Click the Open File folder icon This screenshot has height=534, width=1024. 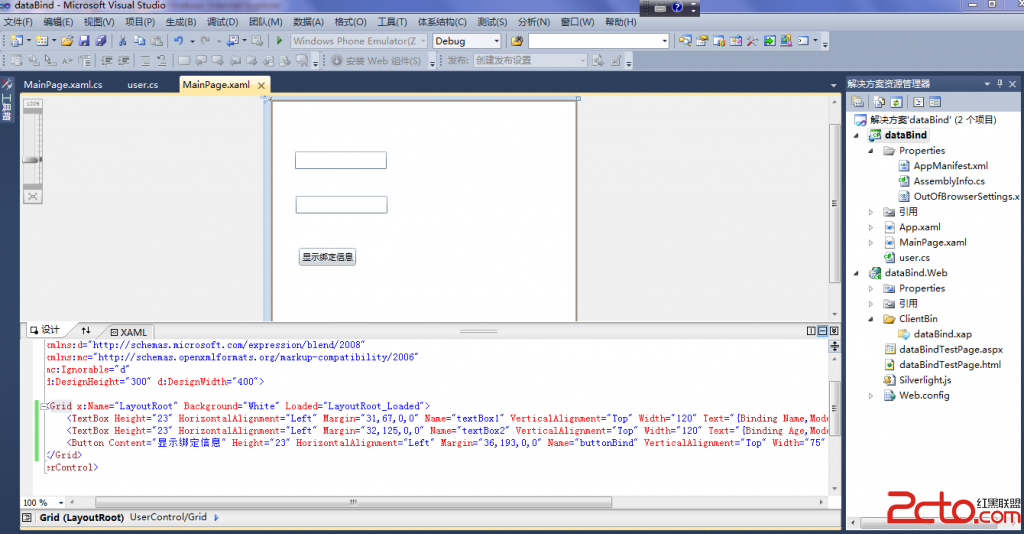(67, 41)
